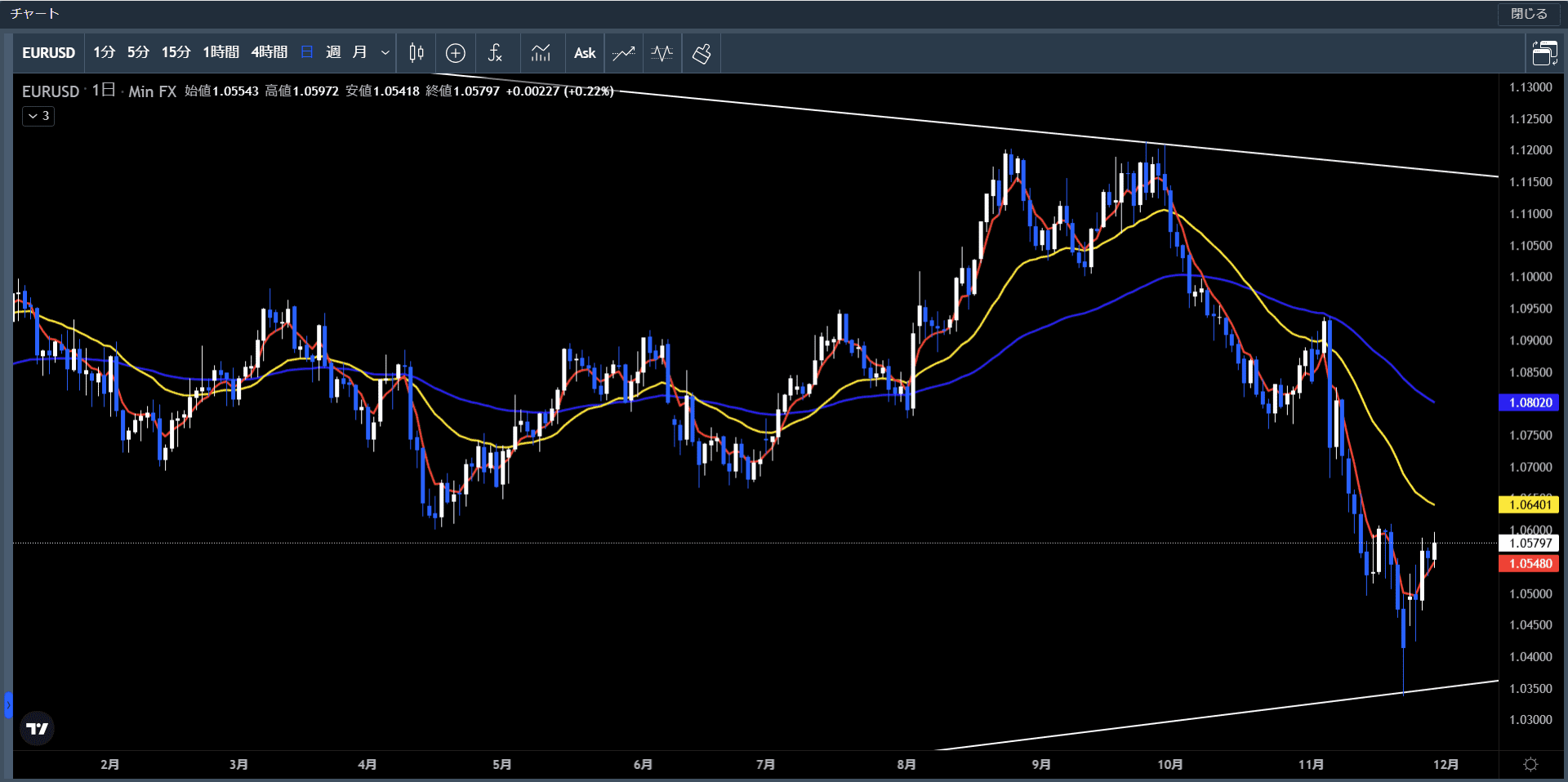Select the 週 weekly timeframe
Viewport: 1568px width, 782px height.
333,53
